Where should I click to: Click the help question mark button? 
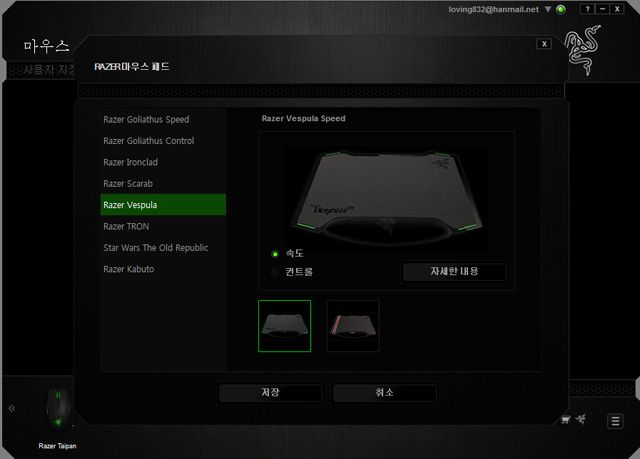pos(588,9)
